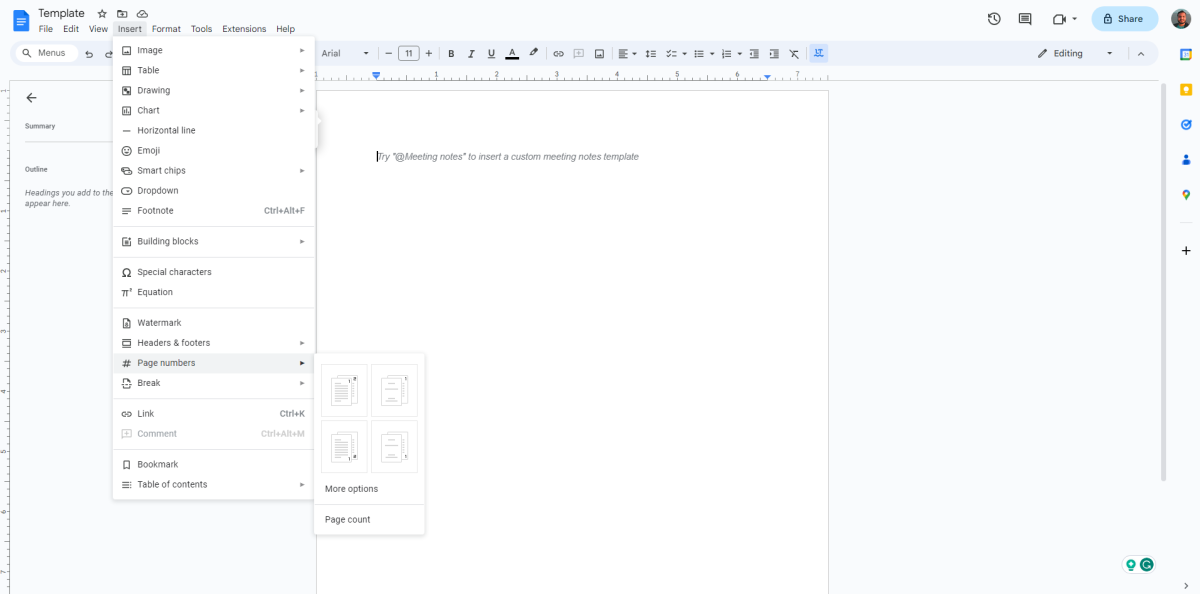Click the Share button
1200x594 pixels.
[x=1125, y=19]
